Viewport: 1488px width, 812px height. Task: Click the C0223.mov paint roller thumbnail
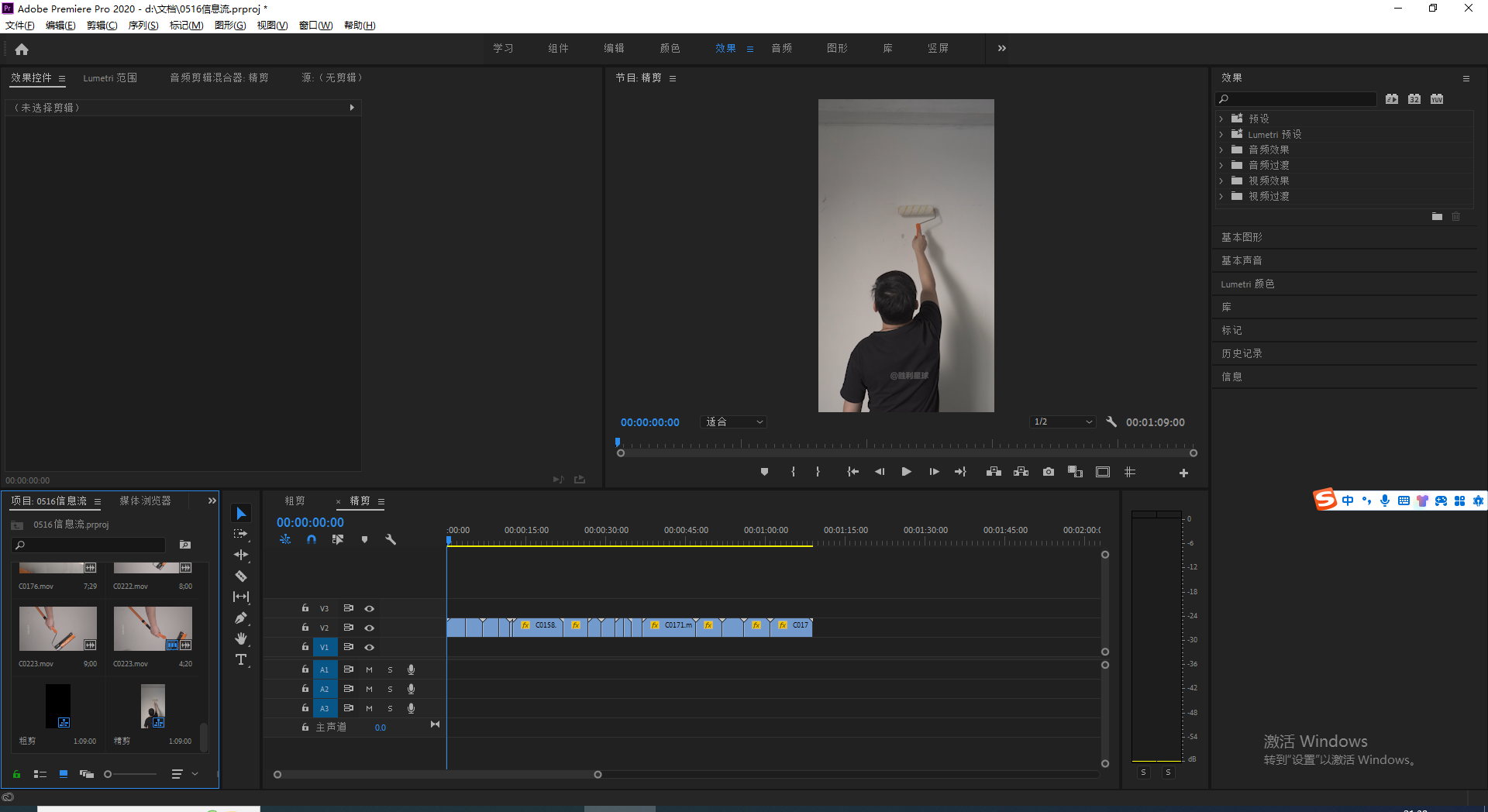(58, 628)
